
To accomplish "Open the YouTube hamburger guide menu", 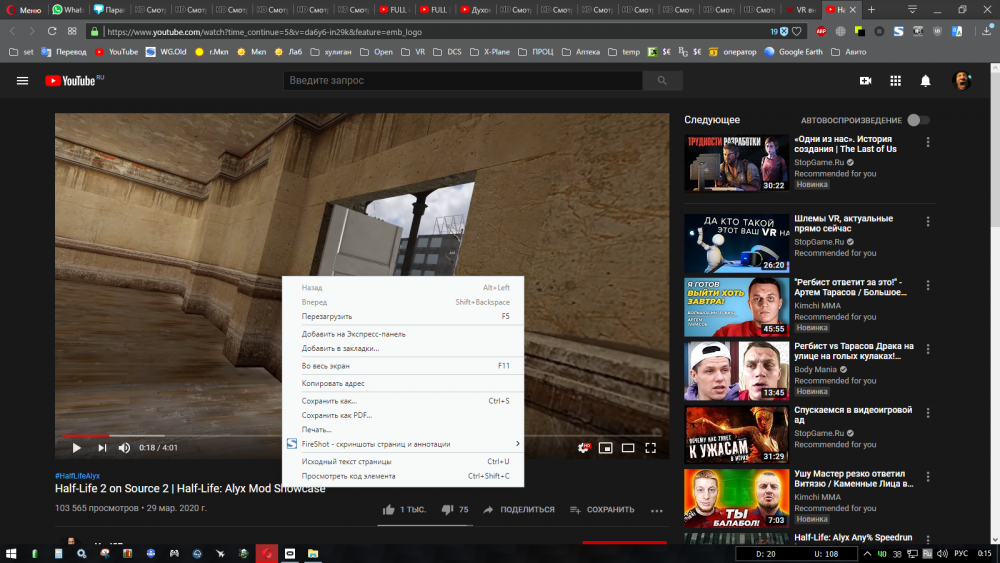I will coord(22,81).
